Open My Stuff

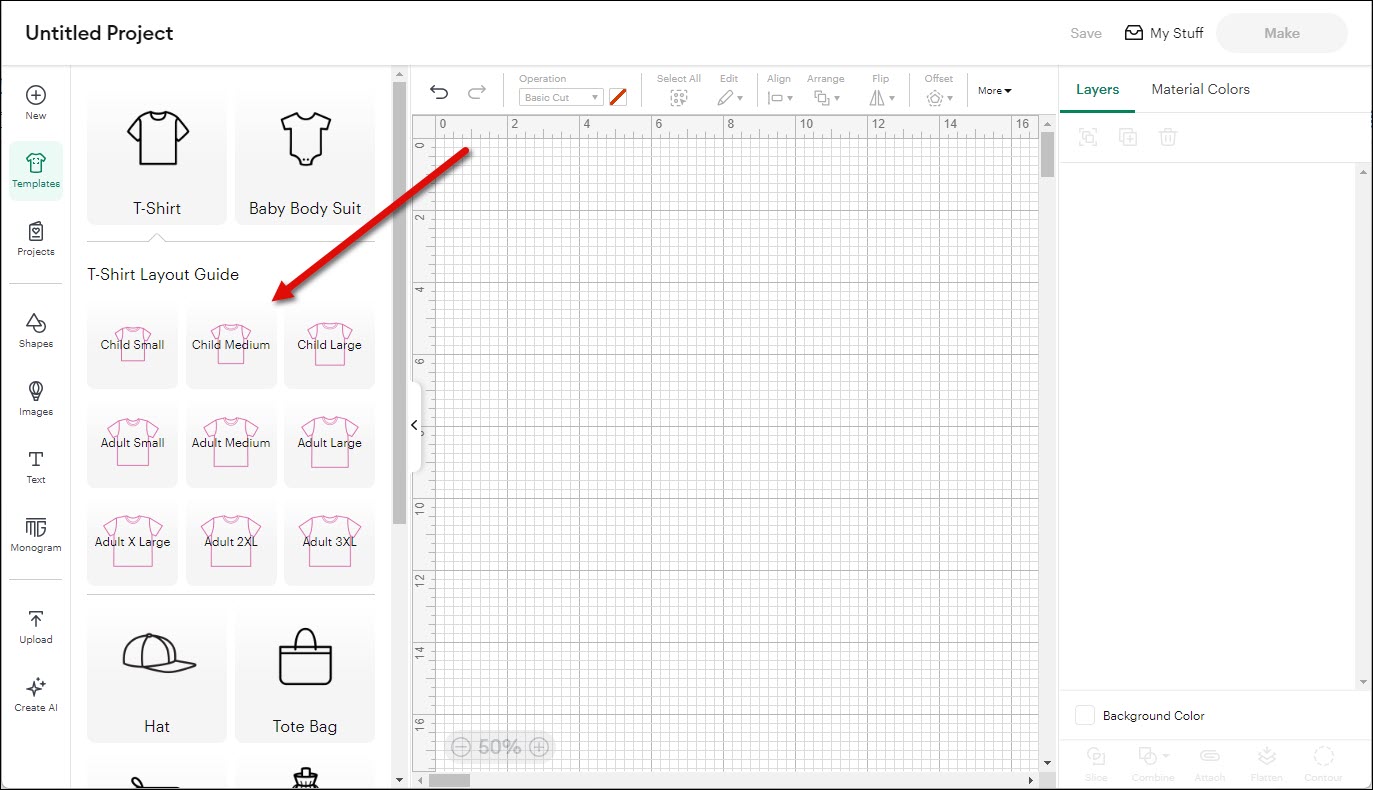click(1164, 33)
